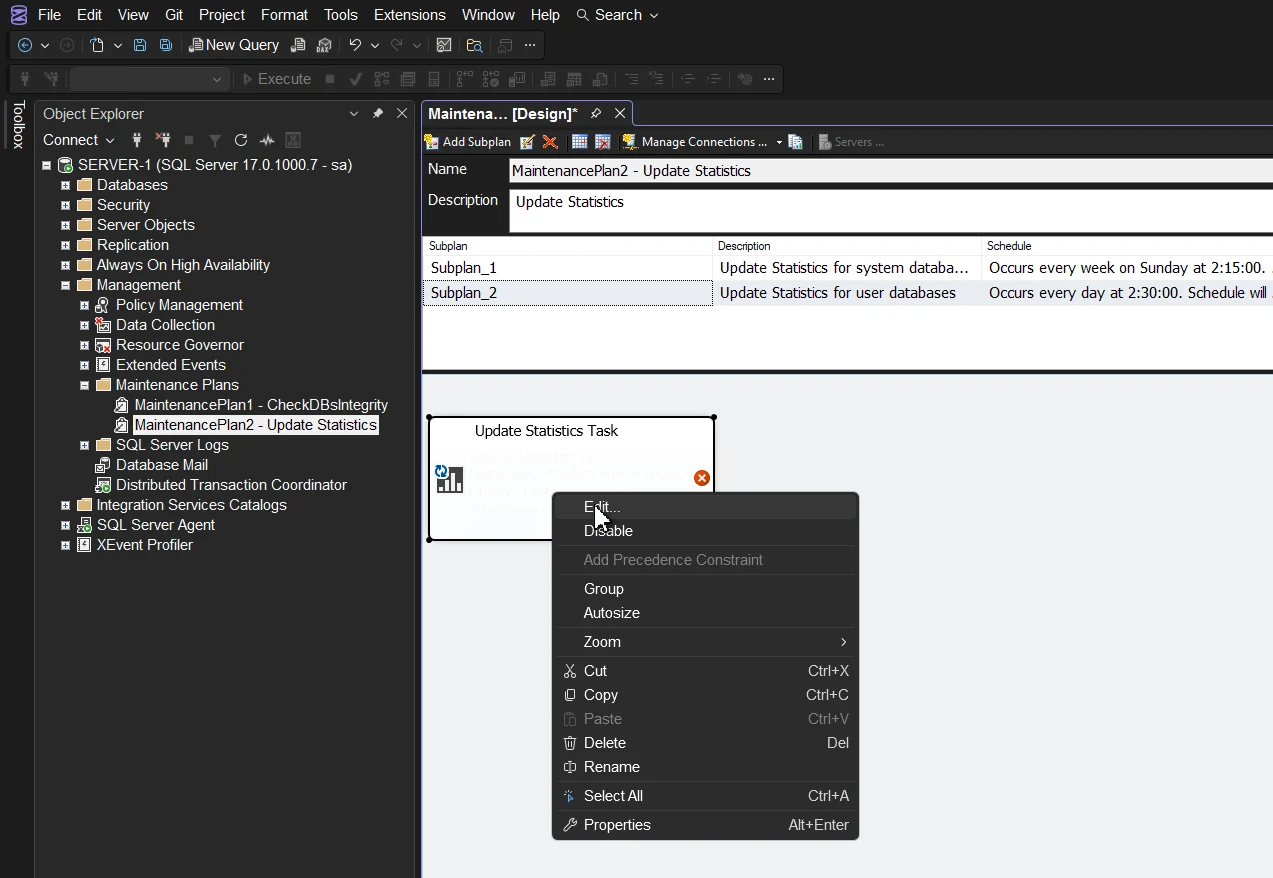This screenshot has height=878, width=1273.
Task: Expand the Databases tree node
Action: pyautogui.click(x=66, y=185)
